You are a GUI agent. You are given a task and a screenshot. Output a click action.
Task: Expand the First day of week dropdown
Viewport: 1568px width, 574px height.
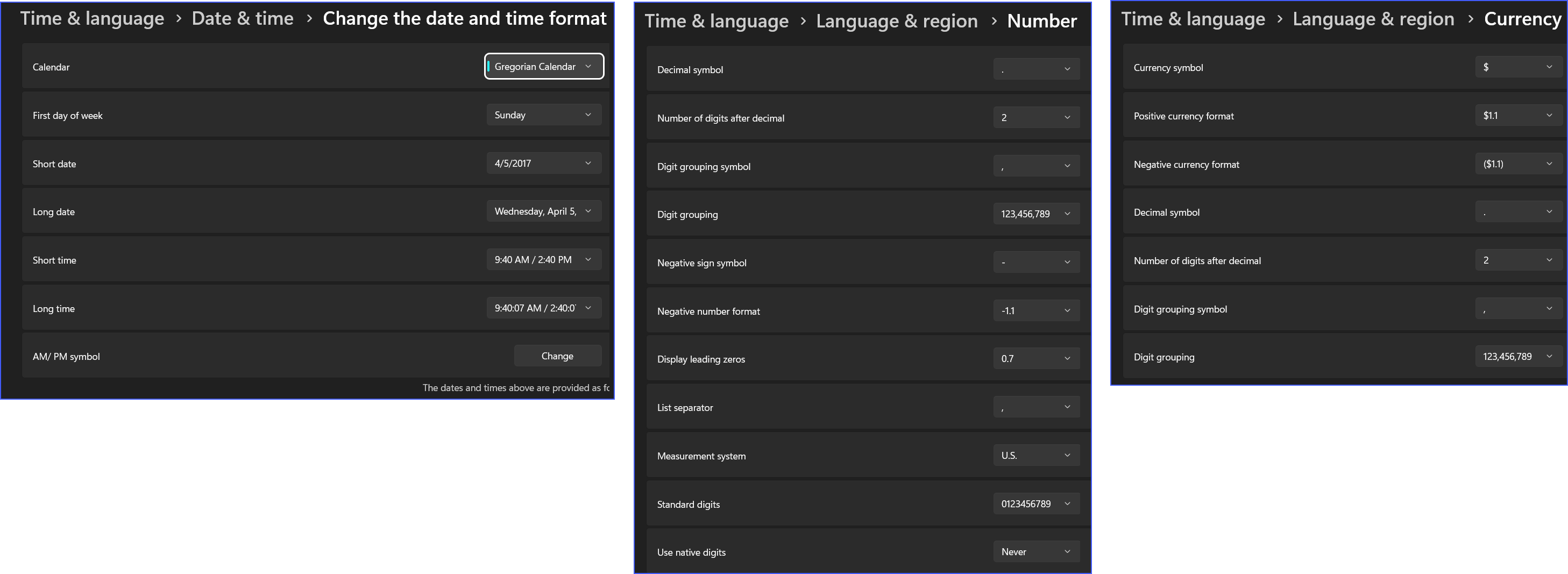click(544, 115)
